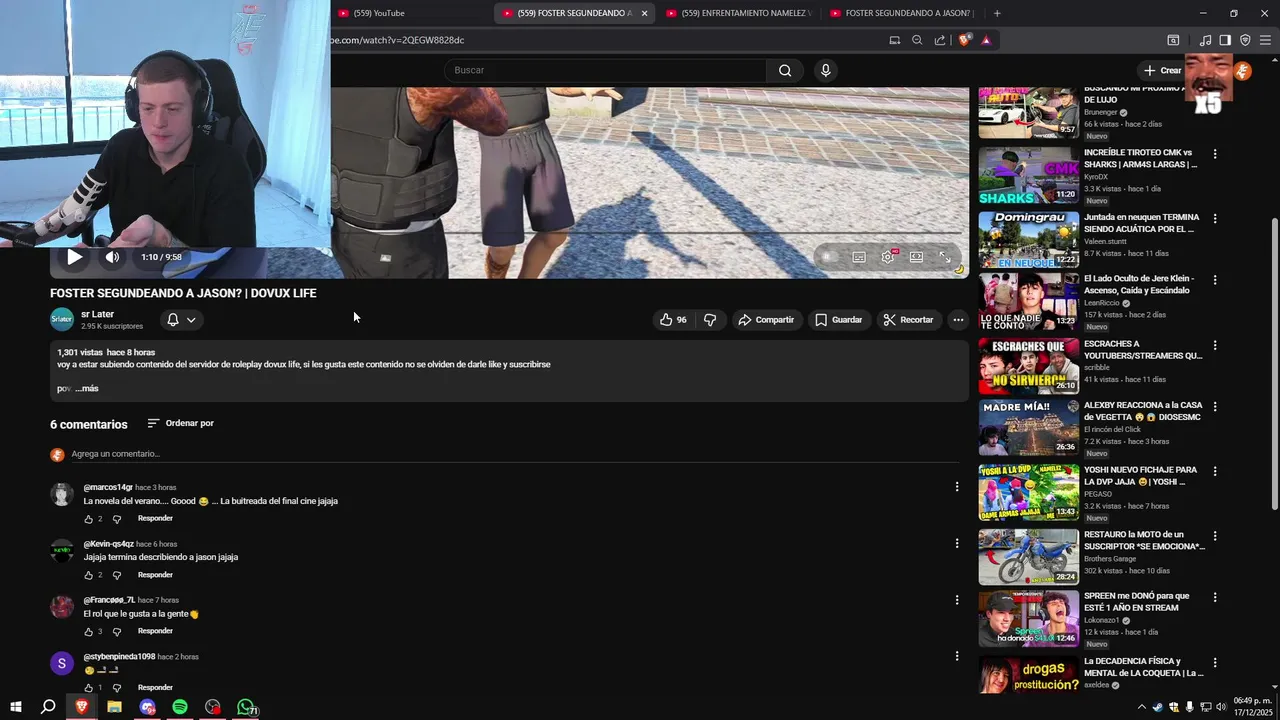Enter fullscreen mode in the player
Screen dimensions: 1280x720
(945, 257)
